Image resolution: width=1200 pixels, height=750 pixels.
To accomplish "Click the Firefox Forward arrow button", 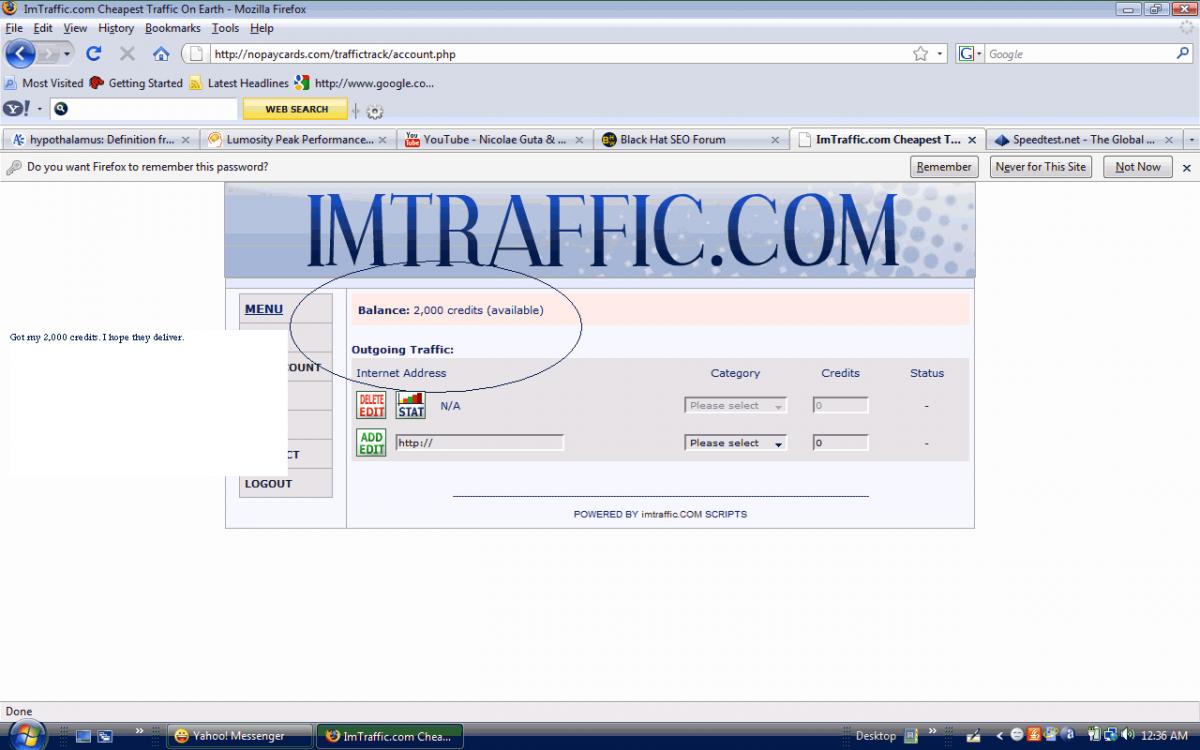I will point(48,53).
